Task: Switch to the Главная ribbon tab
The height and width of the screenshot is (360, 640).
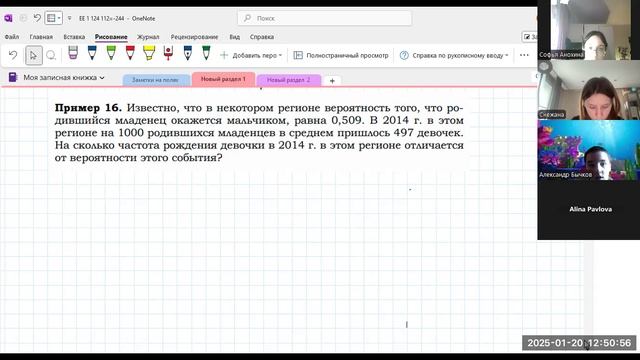Action: click(41, 37)
